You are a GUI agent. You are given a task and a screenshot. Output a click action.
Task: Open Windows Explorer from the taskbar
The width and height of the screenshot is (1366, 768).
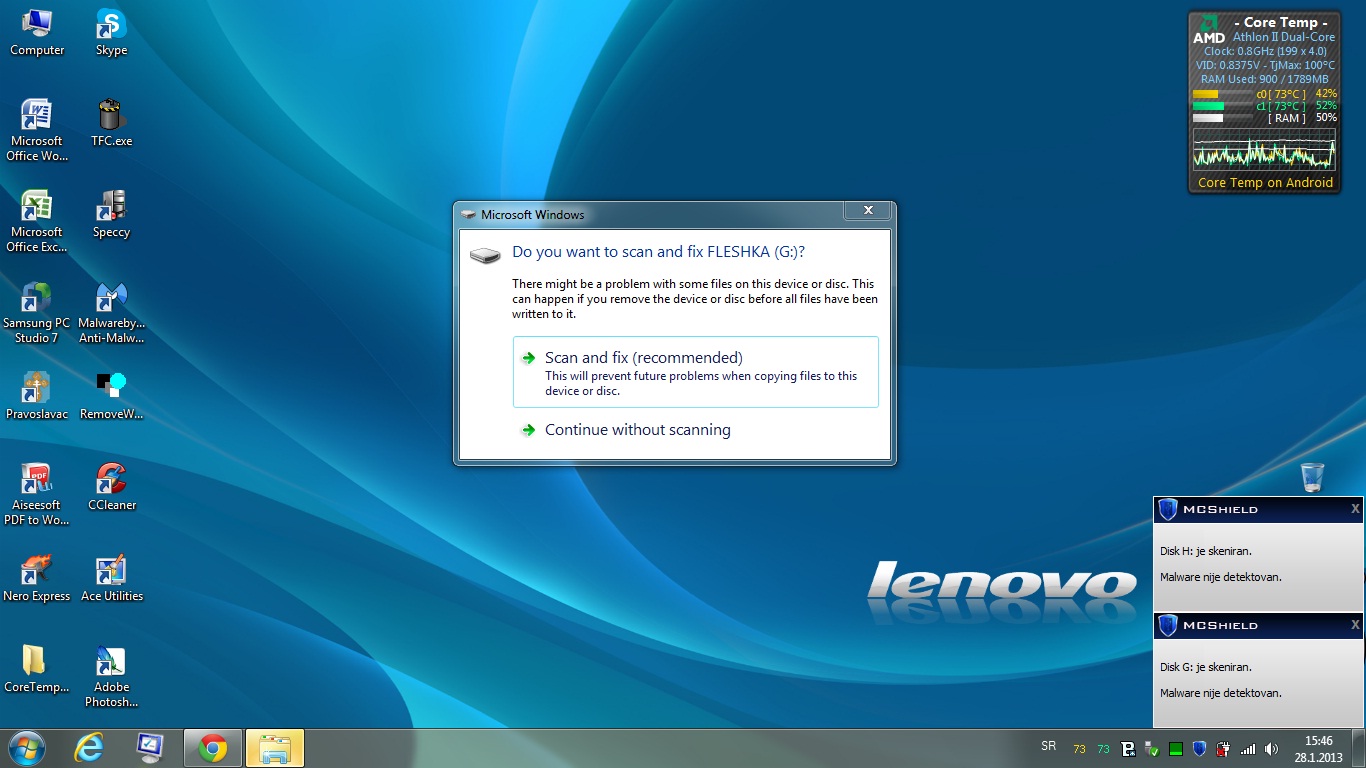(274, 748)
